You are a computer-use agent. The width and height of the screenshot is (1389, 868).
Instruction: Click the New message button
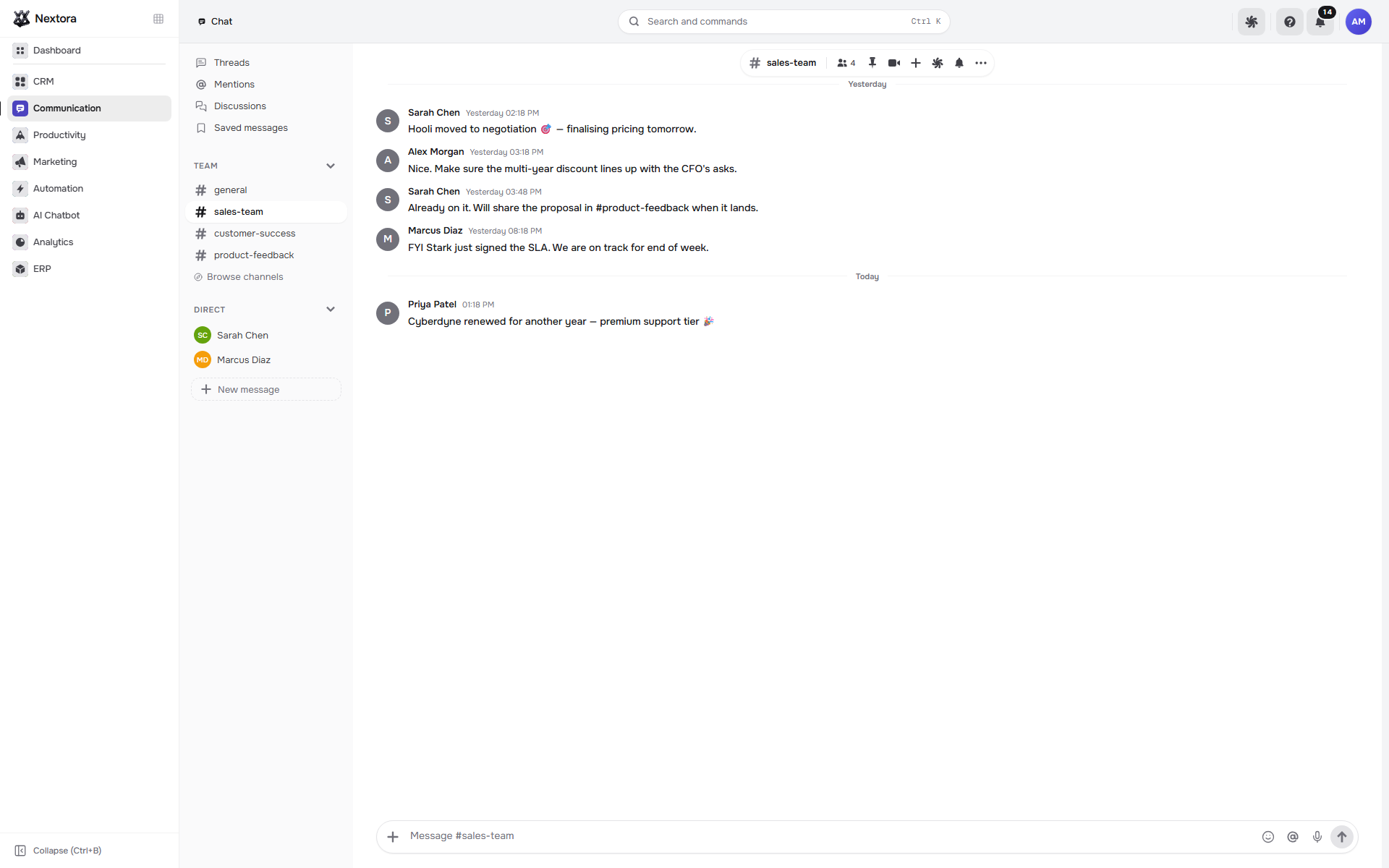[266, 390]
